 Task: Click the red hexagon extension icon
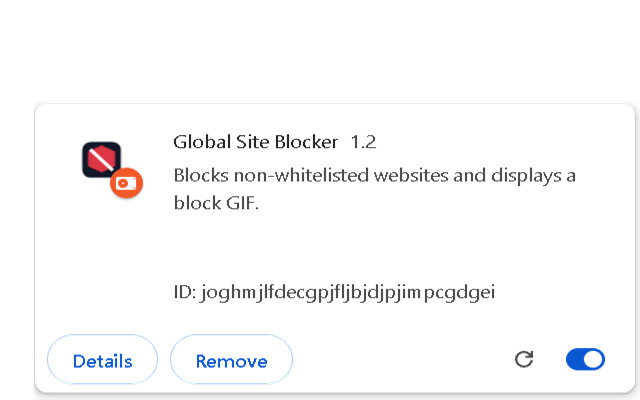click(102, 160)
